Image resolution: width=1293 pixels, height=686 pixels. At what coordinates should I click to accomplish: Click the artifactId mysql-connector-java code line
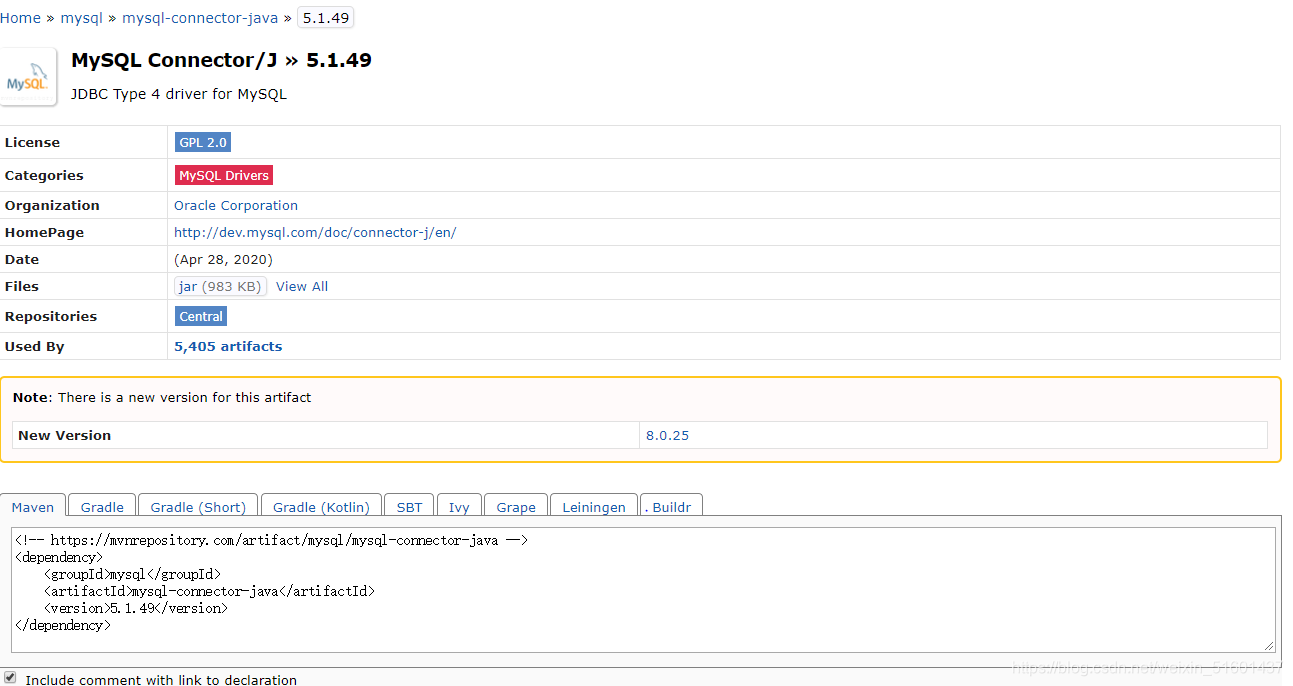[209, 591]
